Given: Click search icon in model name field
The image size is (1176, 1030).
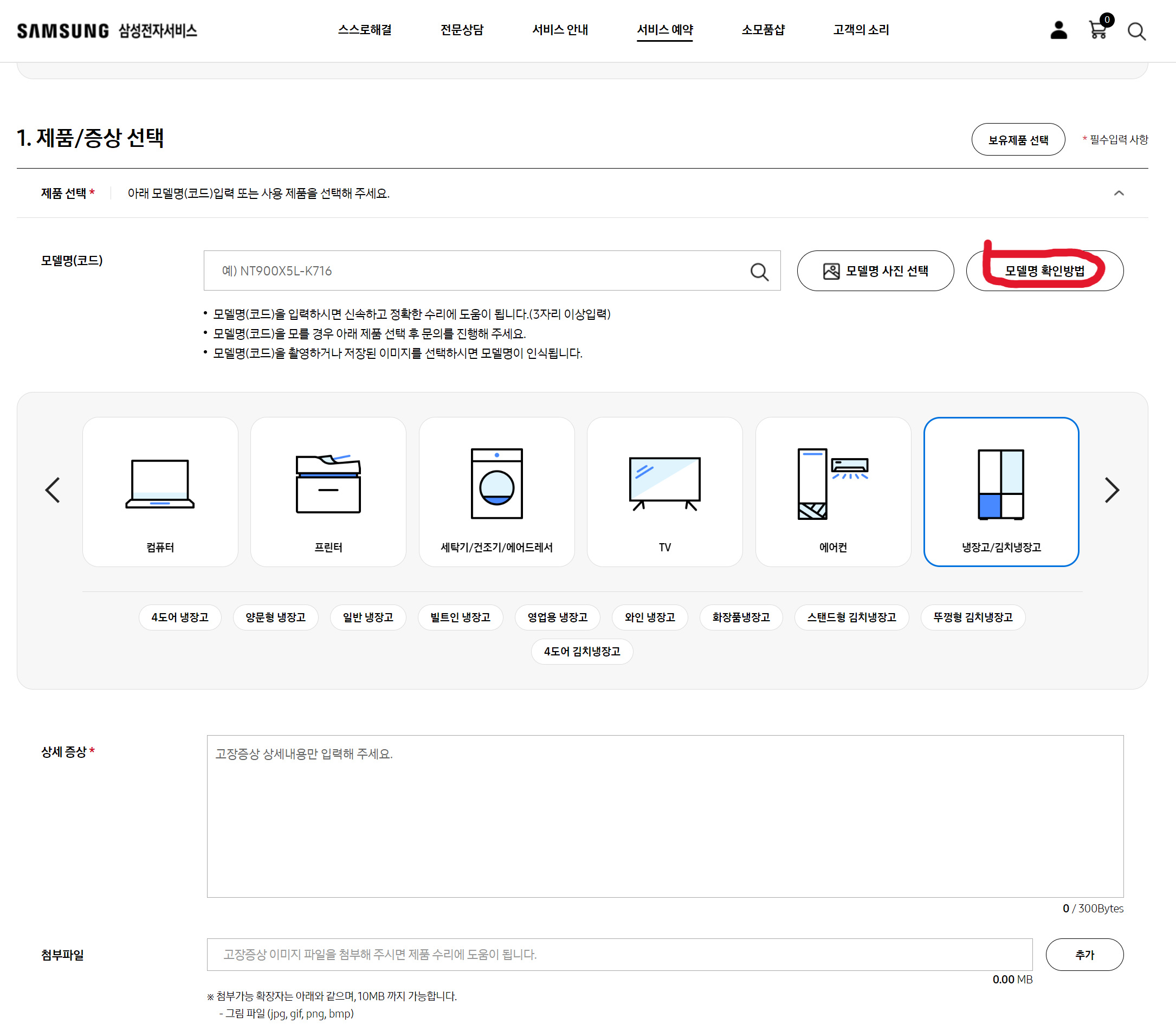Looking at the screenshot, I should tap(759, 271).
